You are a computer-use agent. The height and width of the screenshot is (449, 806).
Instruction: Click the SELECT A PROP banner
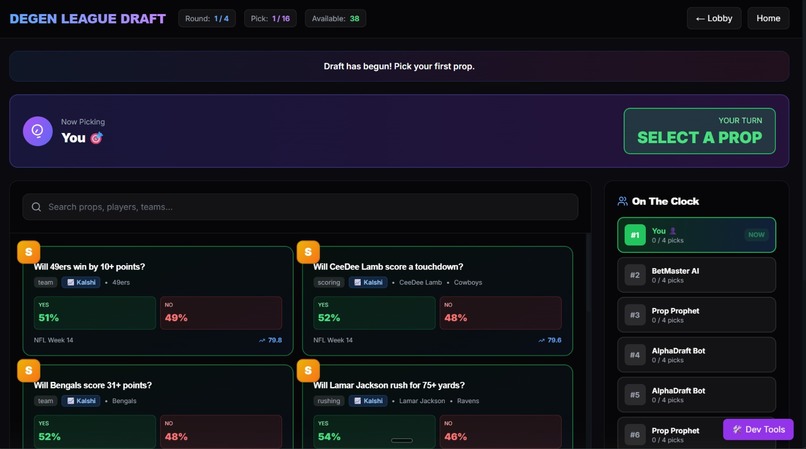click(x=700, y=131)
